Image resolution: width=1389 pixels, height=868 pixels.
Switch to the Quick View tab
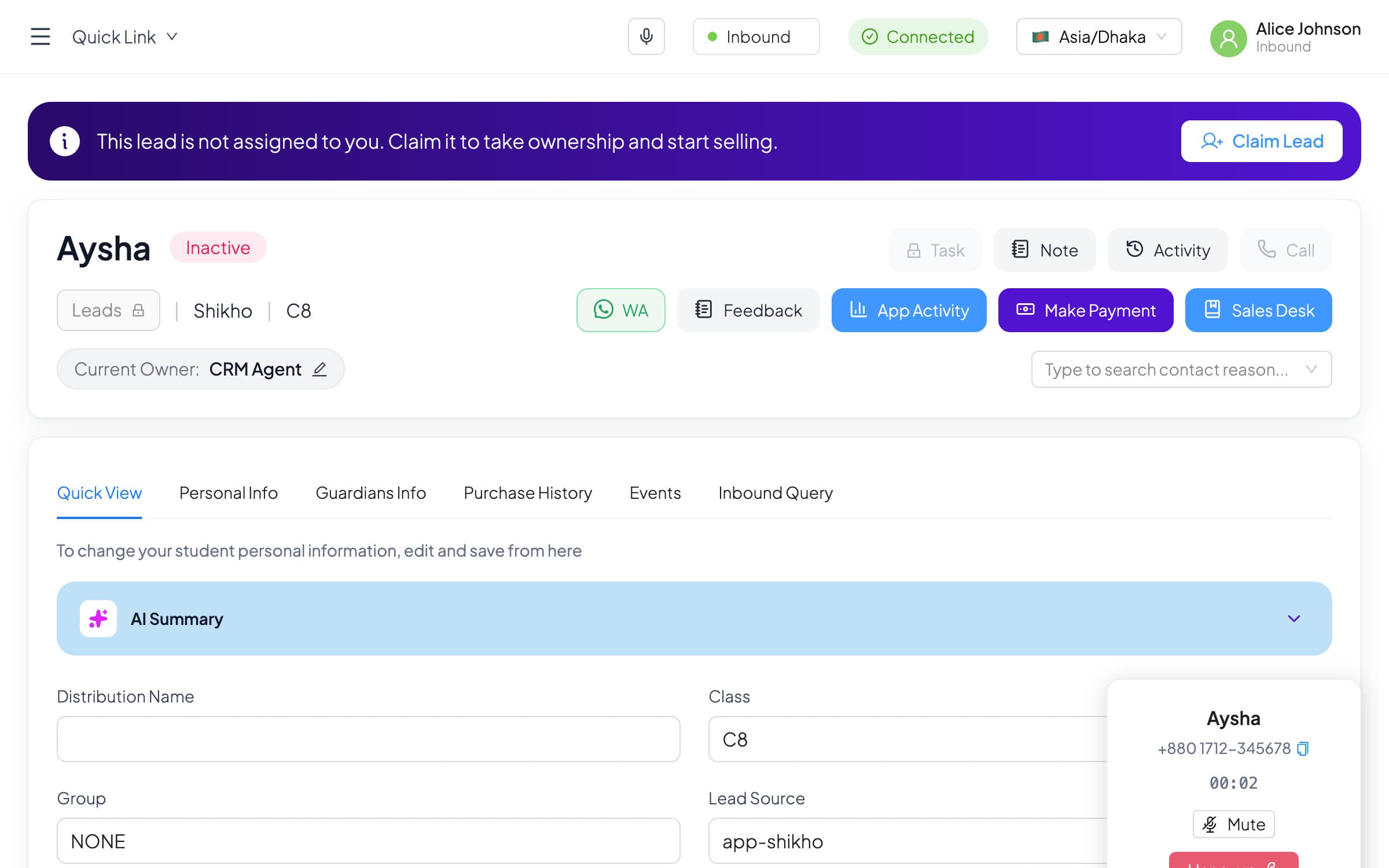(99, 493)
